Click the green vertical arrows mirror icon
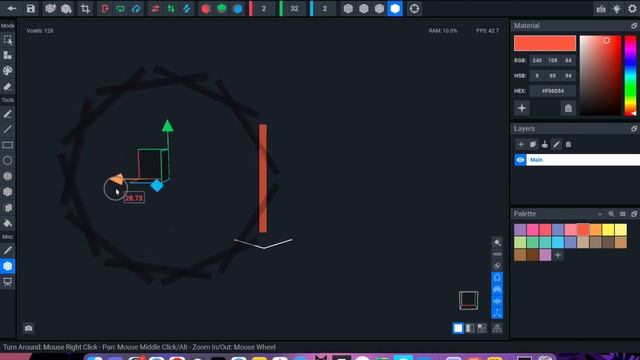The image size is (640, 360). coord(171,9)
